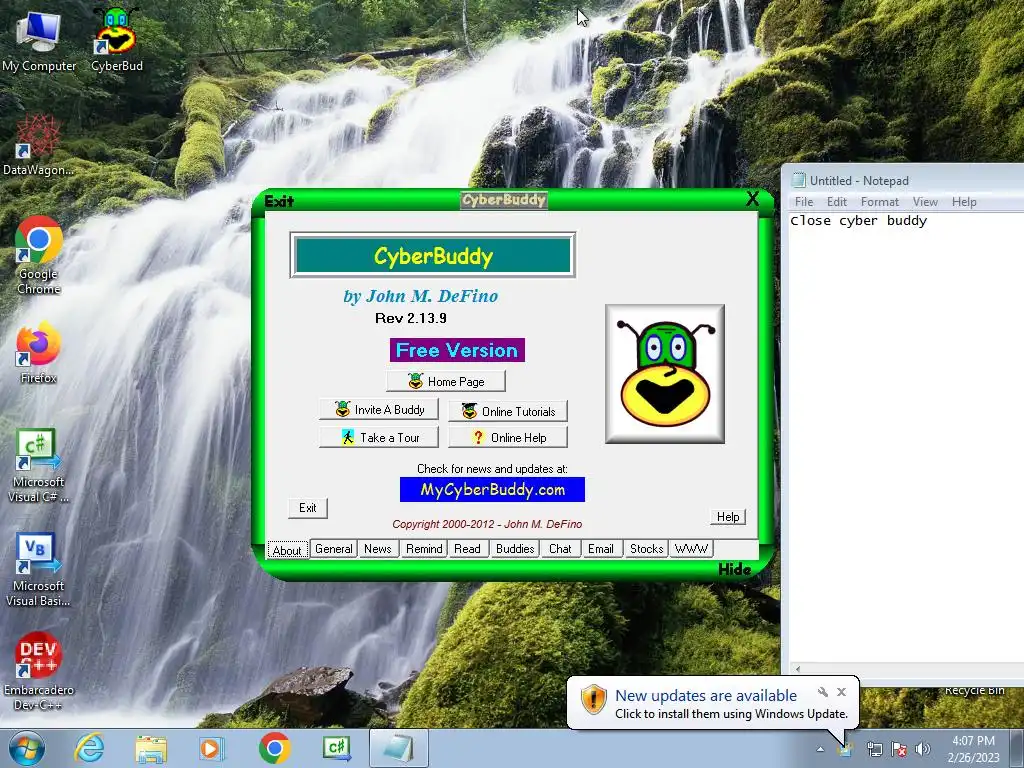The image size is (1024, 768).
Task: Open Notepad View menu
Action: [x=925, y=202]
